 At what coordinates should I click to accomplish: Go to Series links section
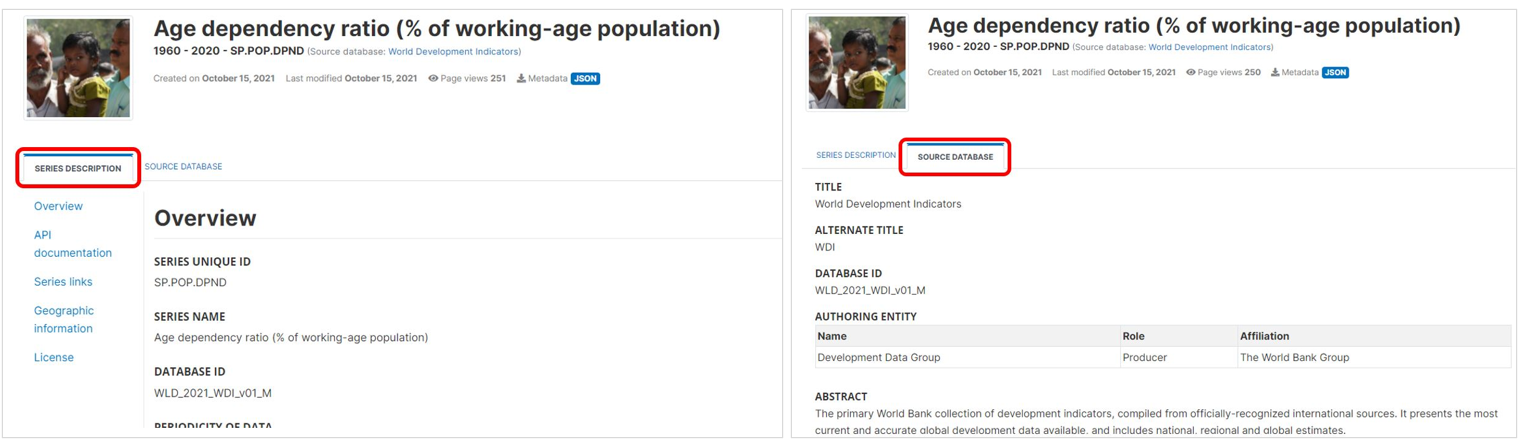(63, 282)
